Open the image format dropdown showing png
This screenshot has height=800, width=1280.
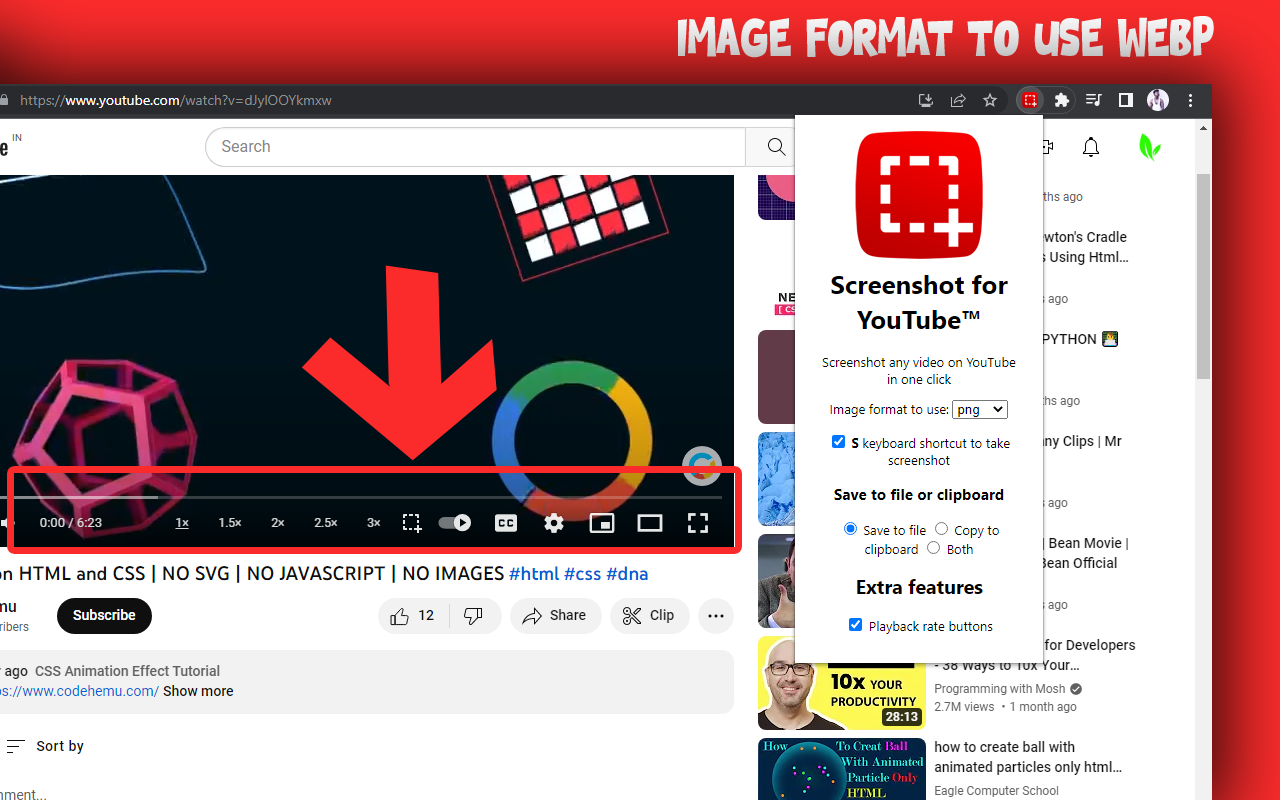[979, 409]
